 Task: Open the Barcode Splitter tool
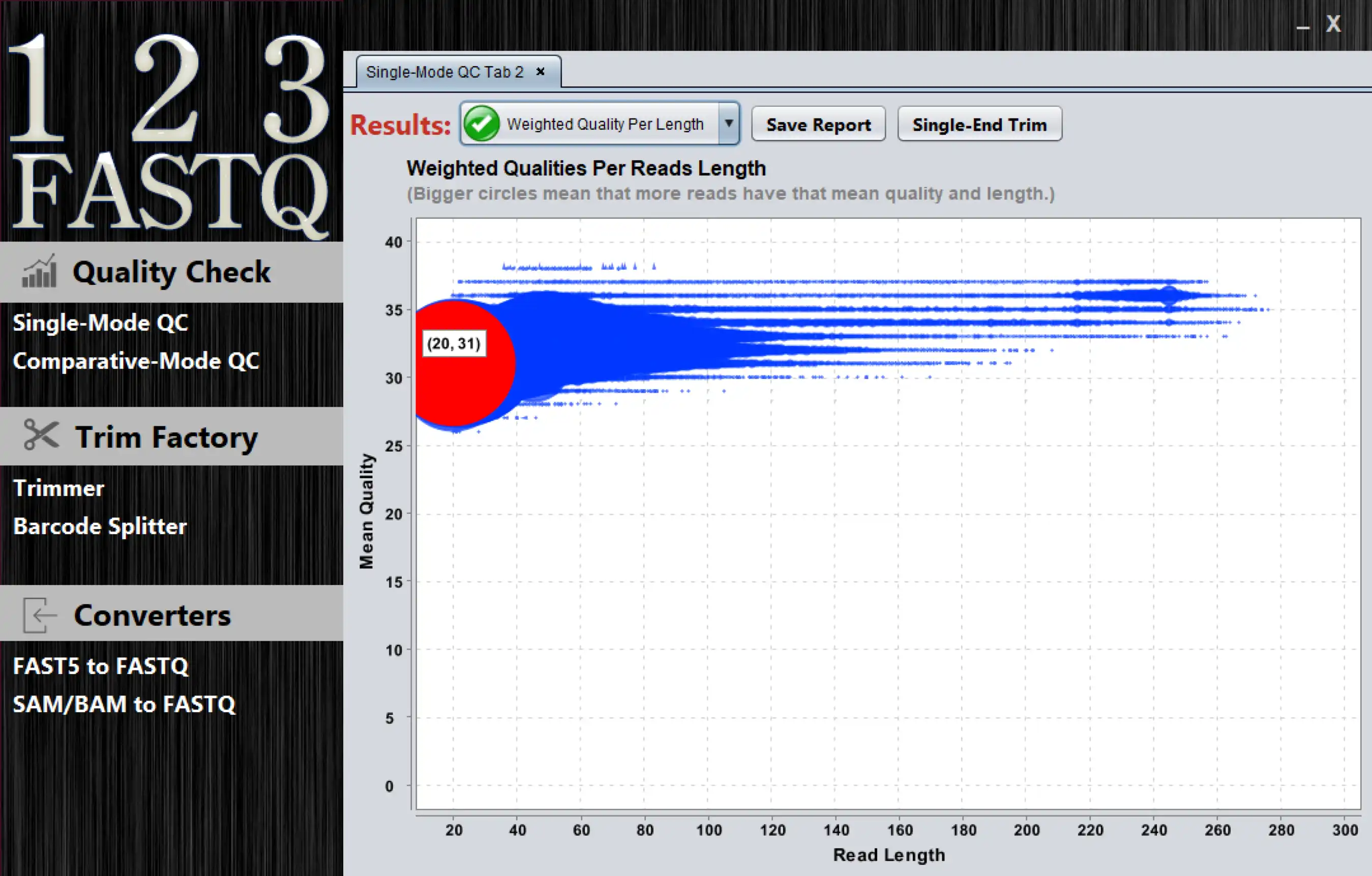(x=100, y=526)
